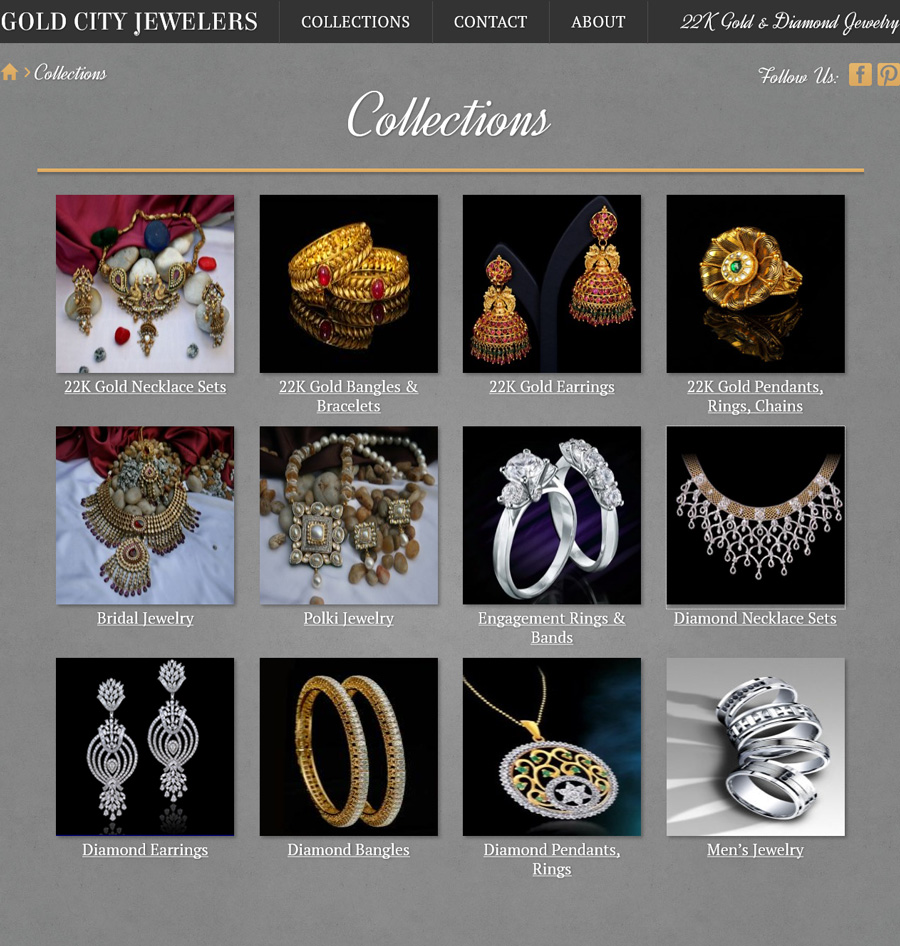Click the Collections breadcrumb link

(70, 73)
